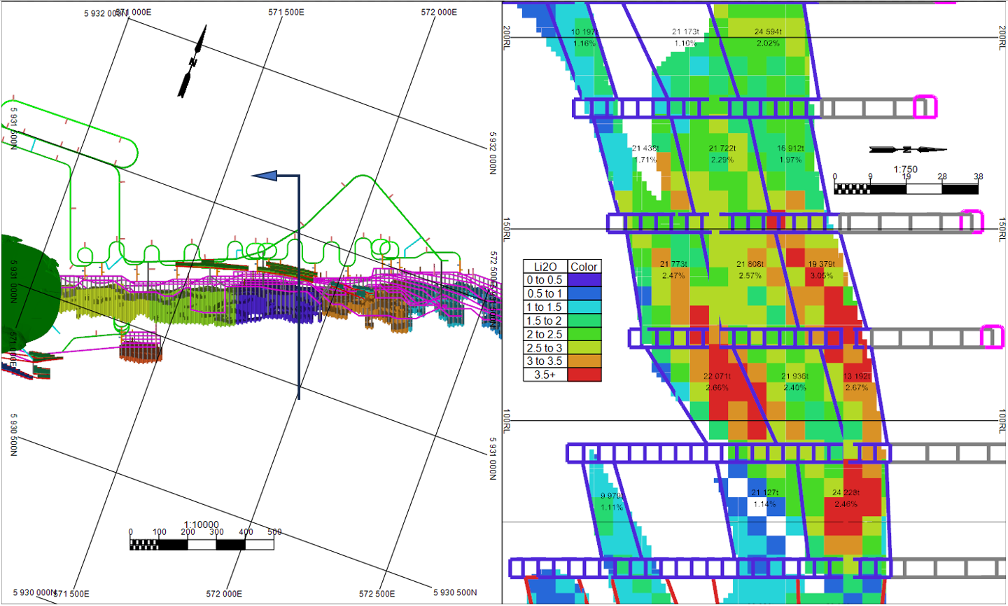Select the purple 0 to 0.5 legend color
Screen dimensions: 1008x606
(x=583, y=279)
